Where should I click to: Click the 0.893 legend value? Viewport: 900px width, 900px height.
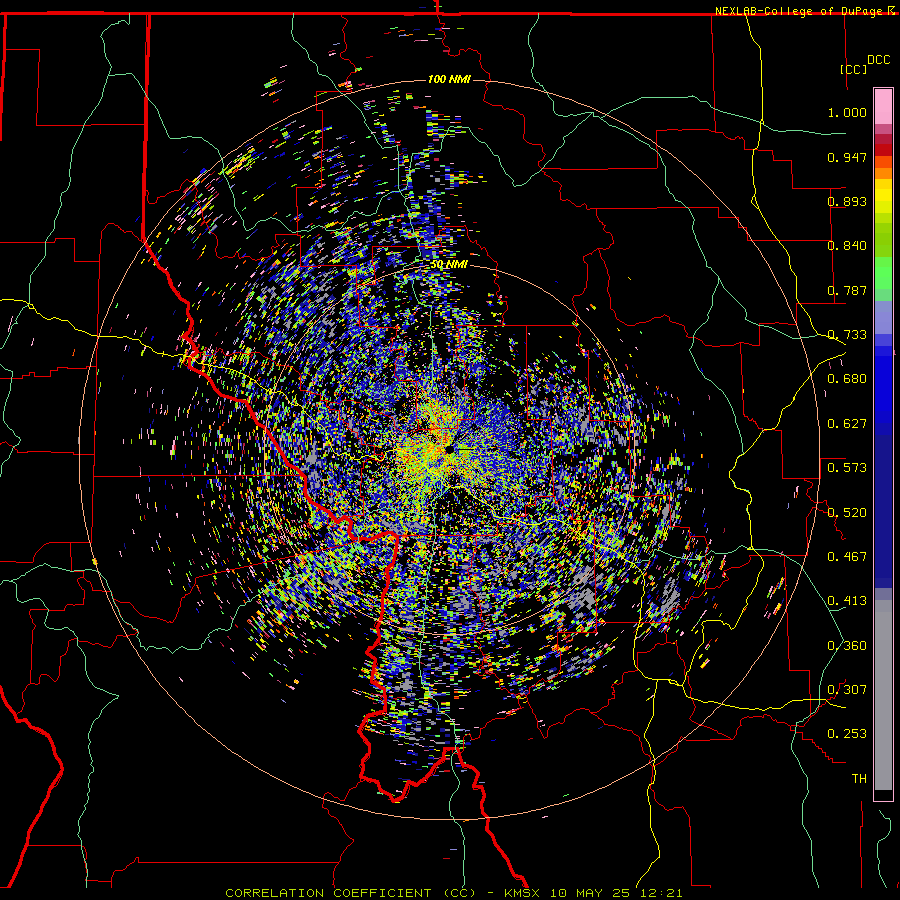click(x=847, y=201)
